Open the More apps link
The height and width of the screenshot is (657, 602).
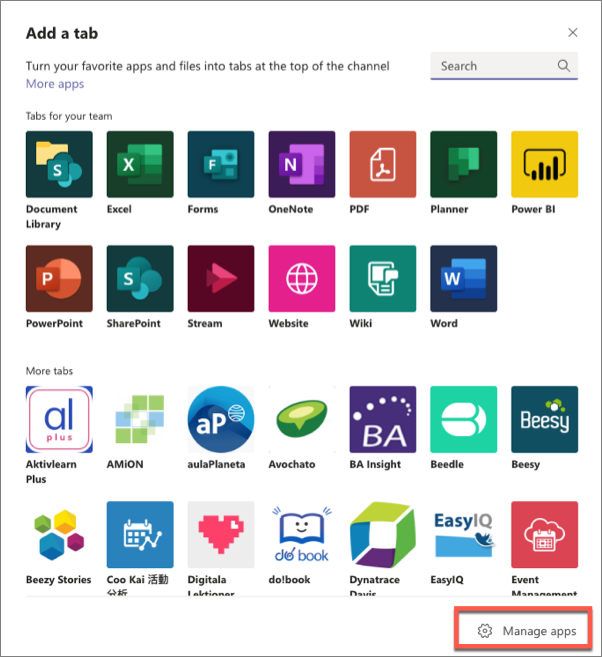(55, 84)
